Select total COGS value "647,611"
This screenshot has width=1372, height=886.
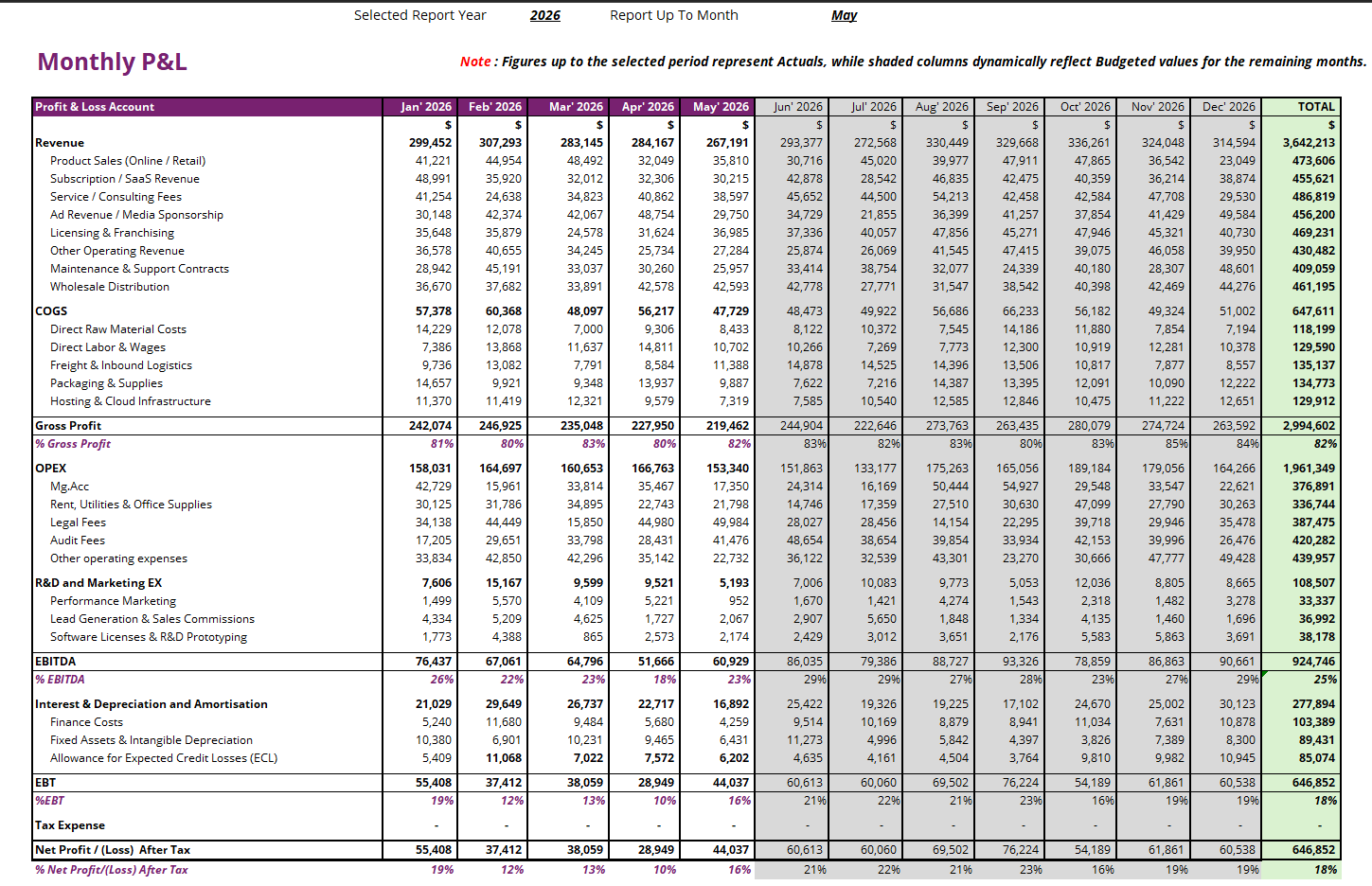coord(1313,311)
